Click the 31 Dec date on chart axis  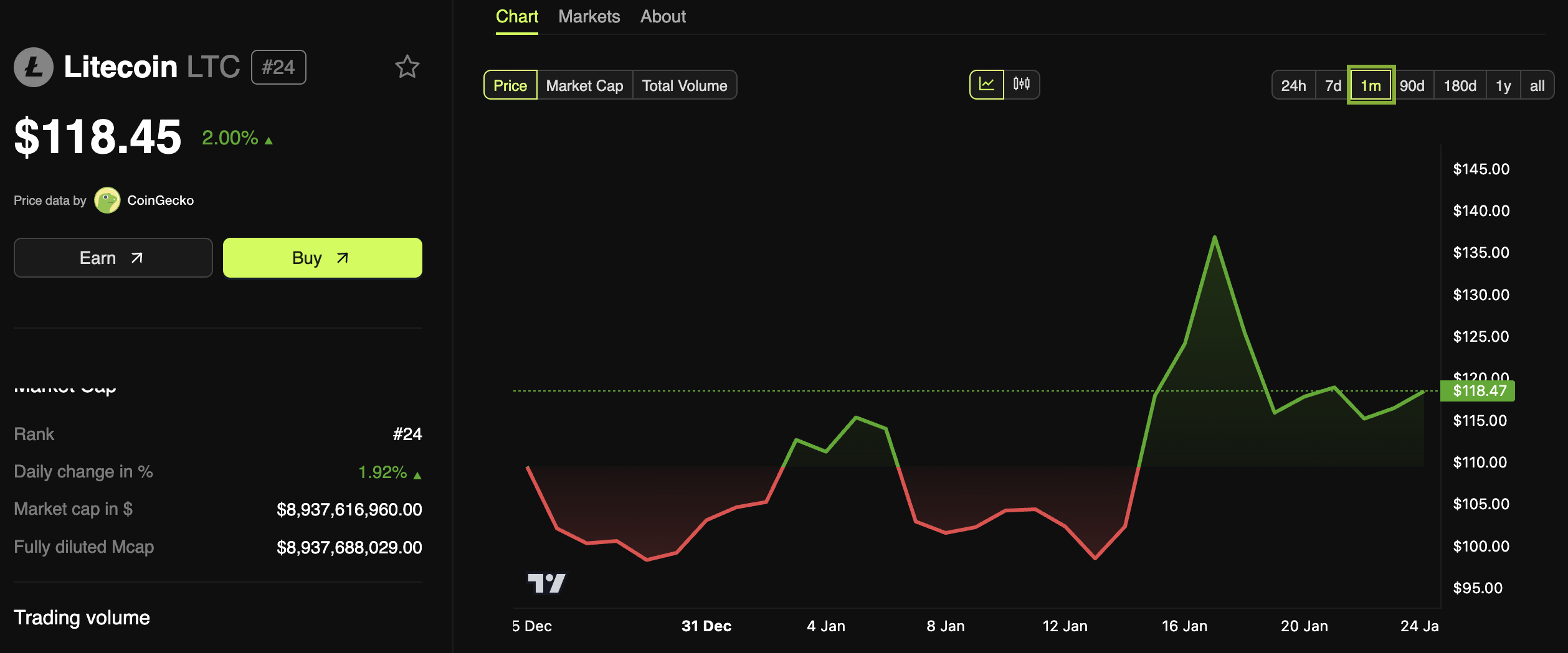pyautogui.click(x=706, y=626)
